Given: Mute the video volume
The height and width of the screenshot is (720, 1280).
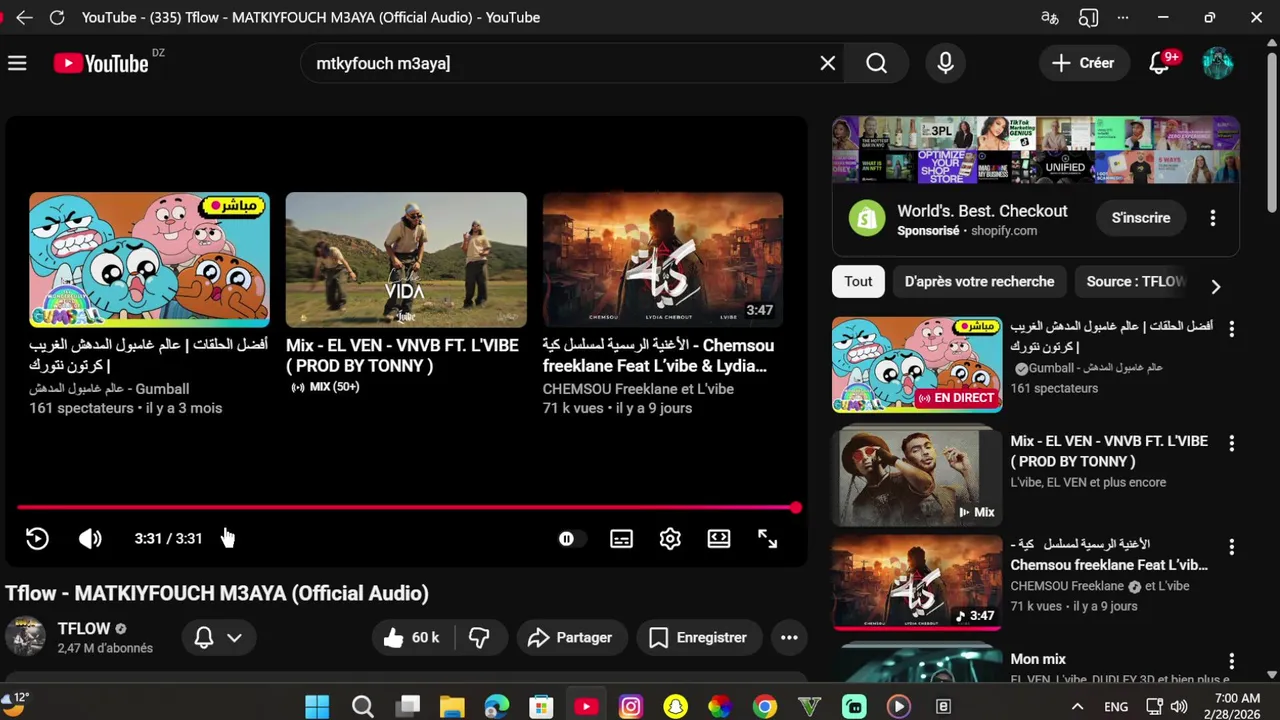Looking at the screenshot, I should point(90,539).
